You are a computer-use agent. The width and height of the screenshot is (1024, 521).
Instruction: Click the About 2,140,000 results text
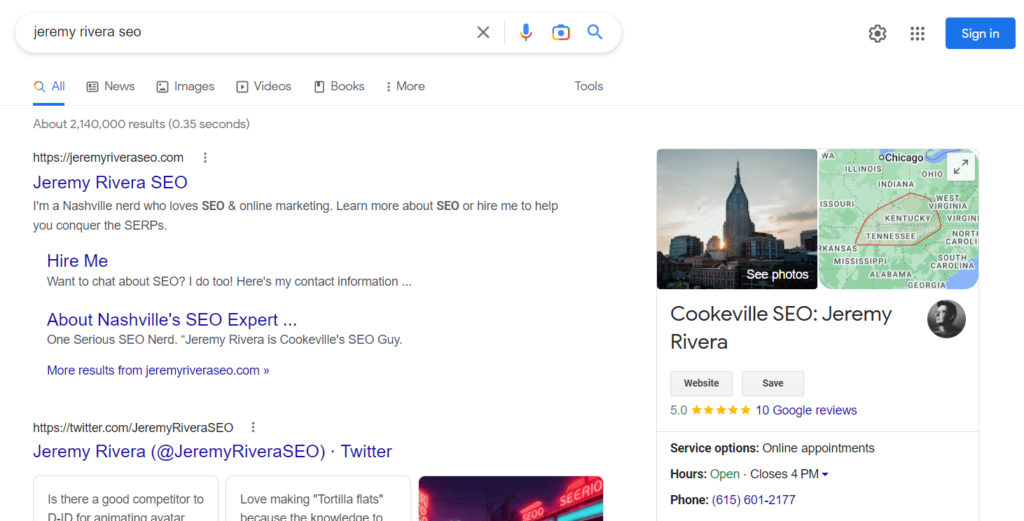pos(141,124)
